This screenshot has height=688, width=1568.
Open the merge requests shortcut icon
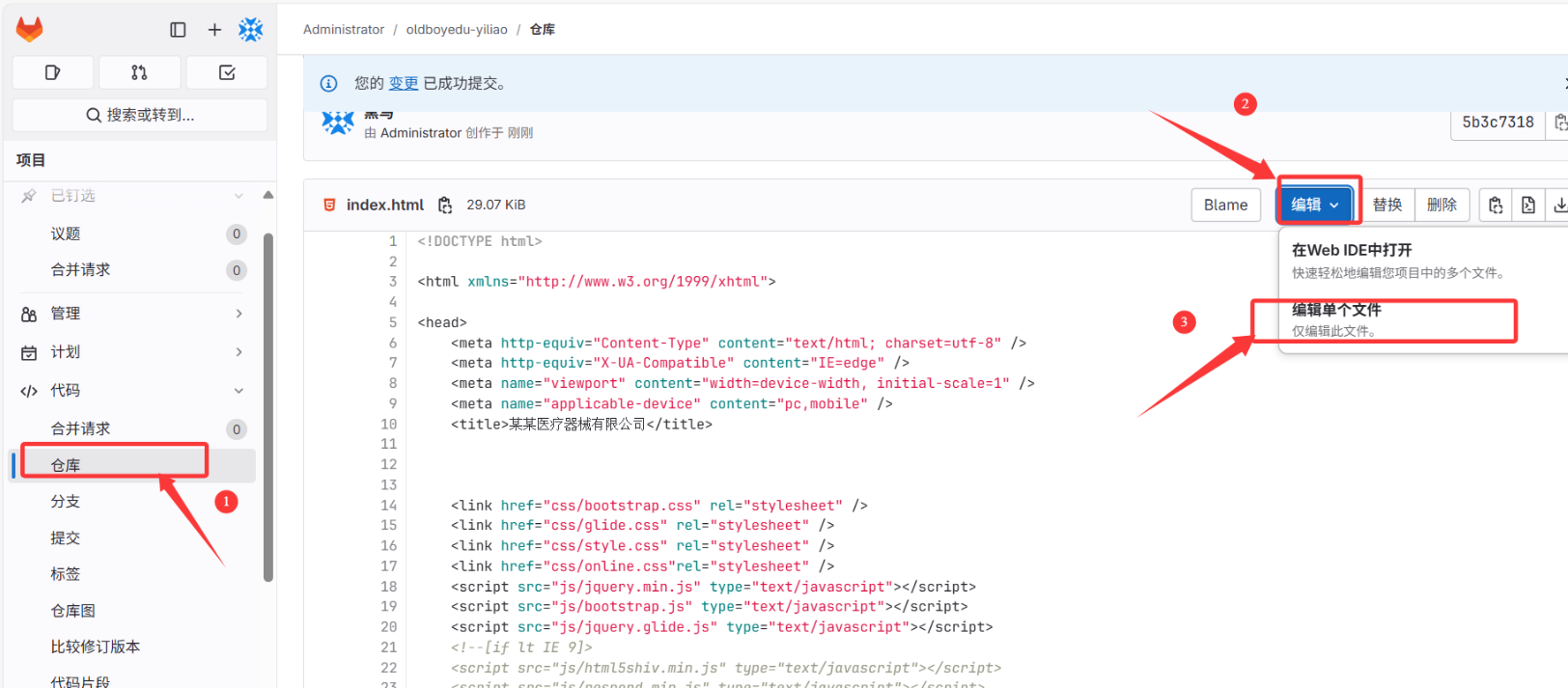coord(139,72)
